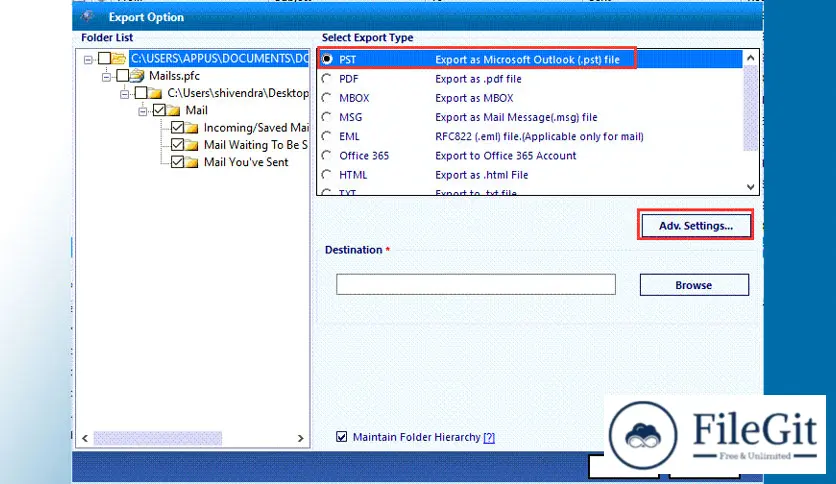Screen dimensions: 836x484
Task: Select the C:\USERS\APPUS\DOCUMENTS tree item
Action: point(219,58)
